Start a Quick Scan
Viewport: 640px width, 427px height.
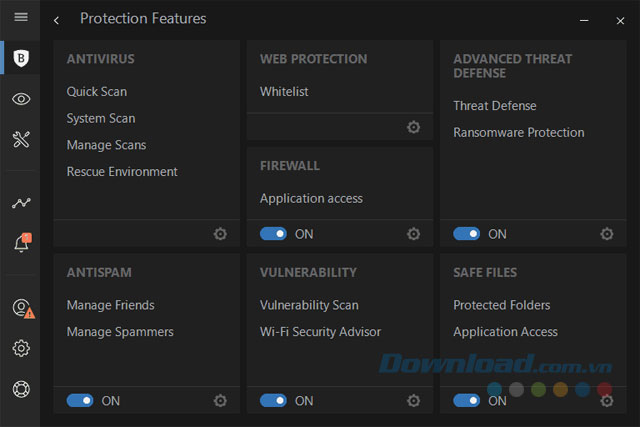click(97, 92)
